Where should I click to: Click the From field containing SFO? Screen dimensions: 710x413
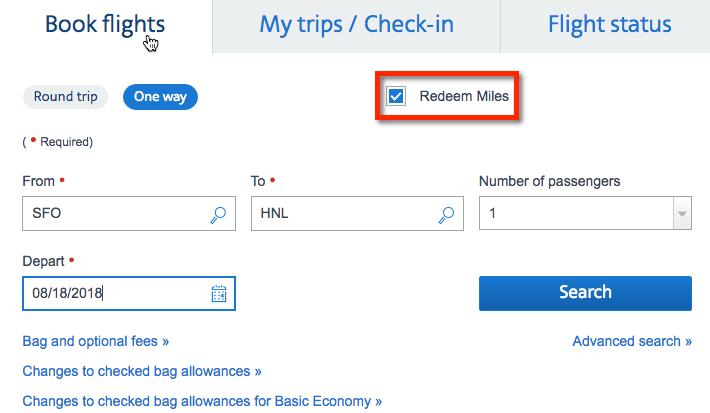tap(129, 213)
